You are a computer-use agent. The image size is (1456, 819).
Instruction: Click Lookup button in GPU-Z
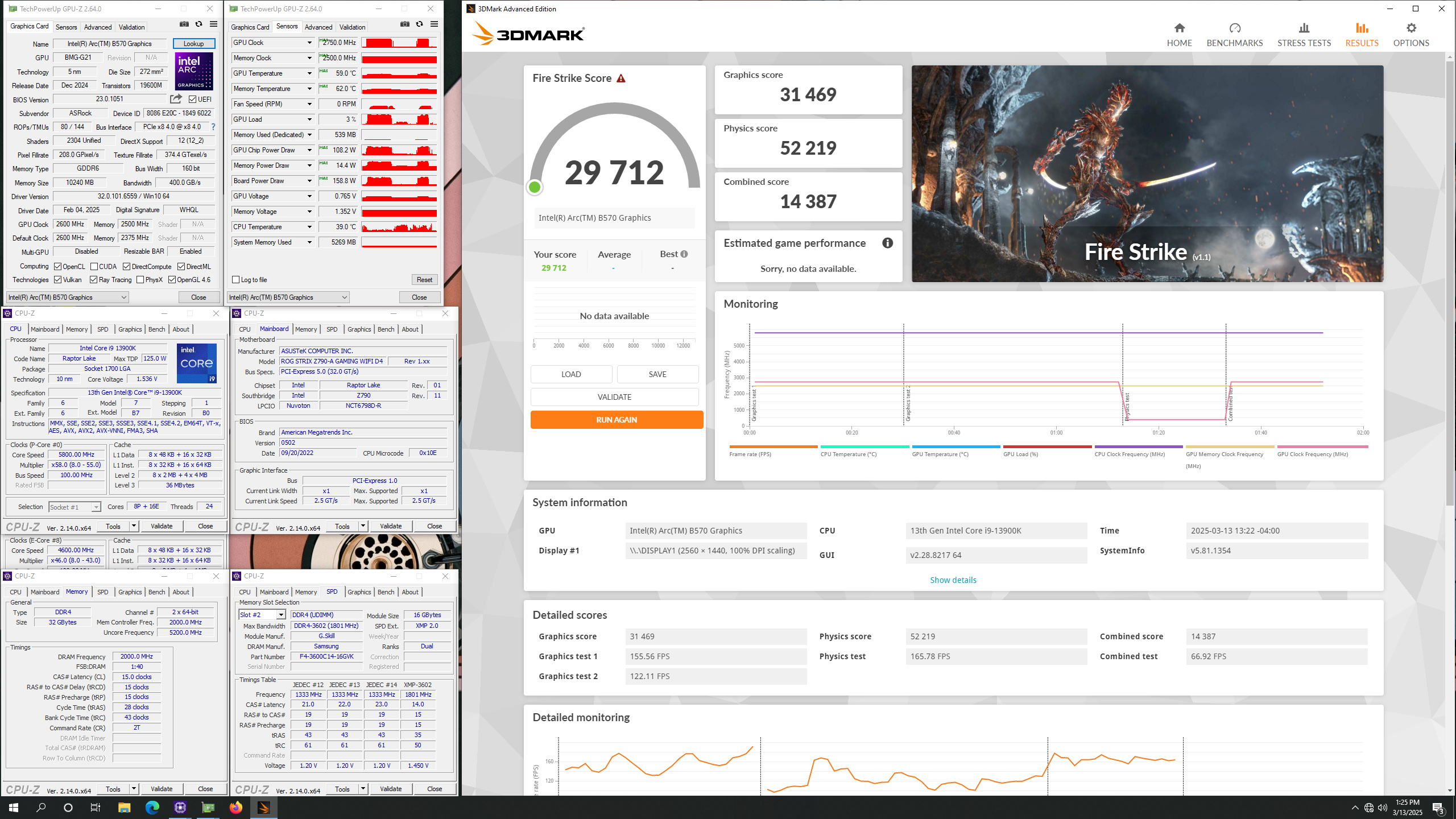(193, 44)
